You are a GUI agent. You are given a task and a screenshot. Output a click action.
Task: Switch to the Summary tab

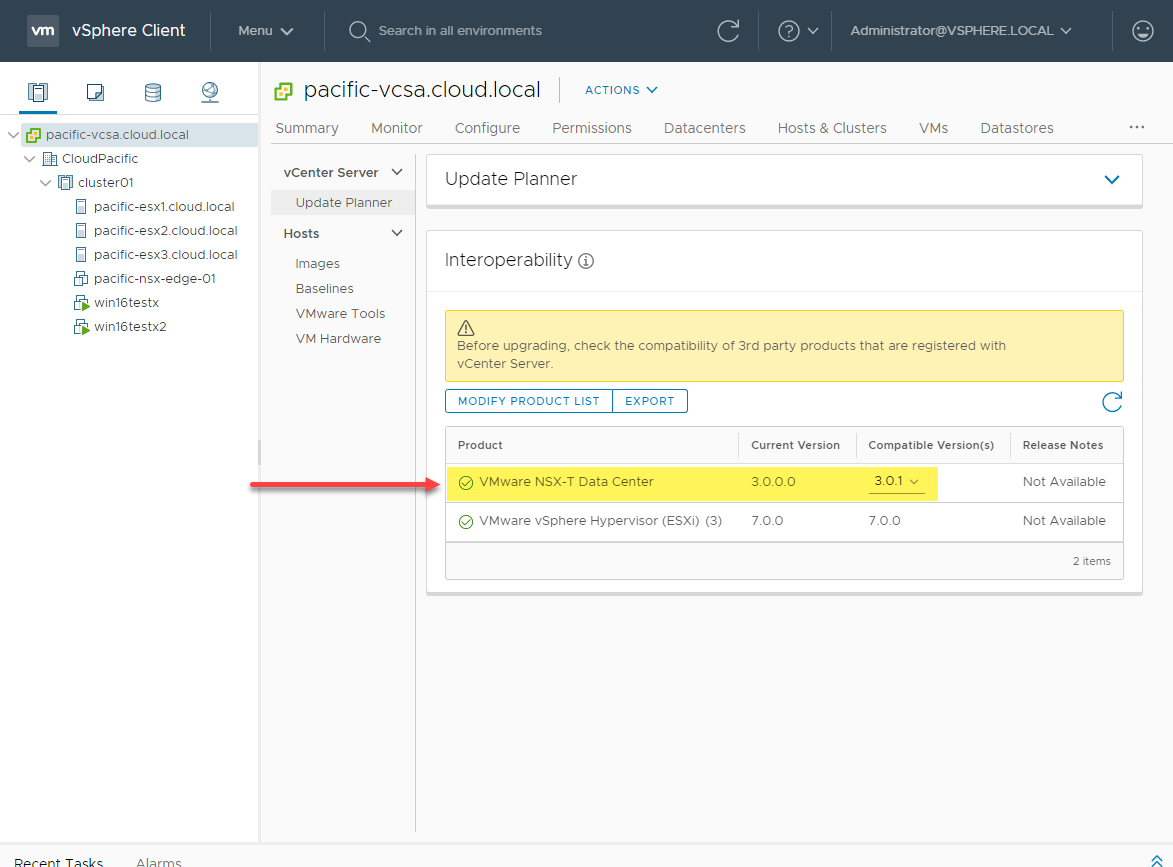307,128
